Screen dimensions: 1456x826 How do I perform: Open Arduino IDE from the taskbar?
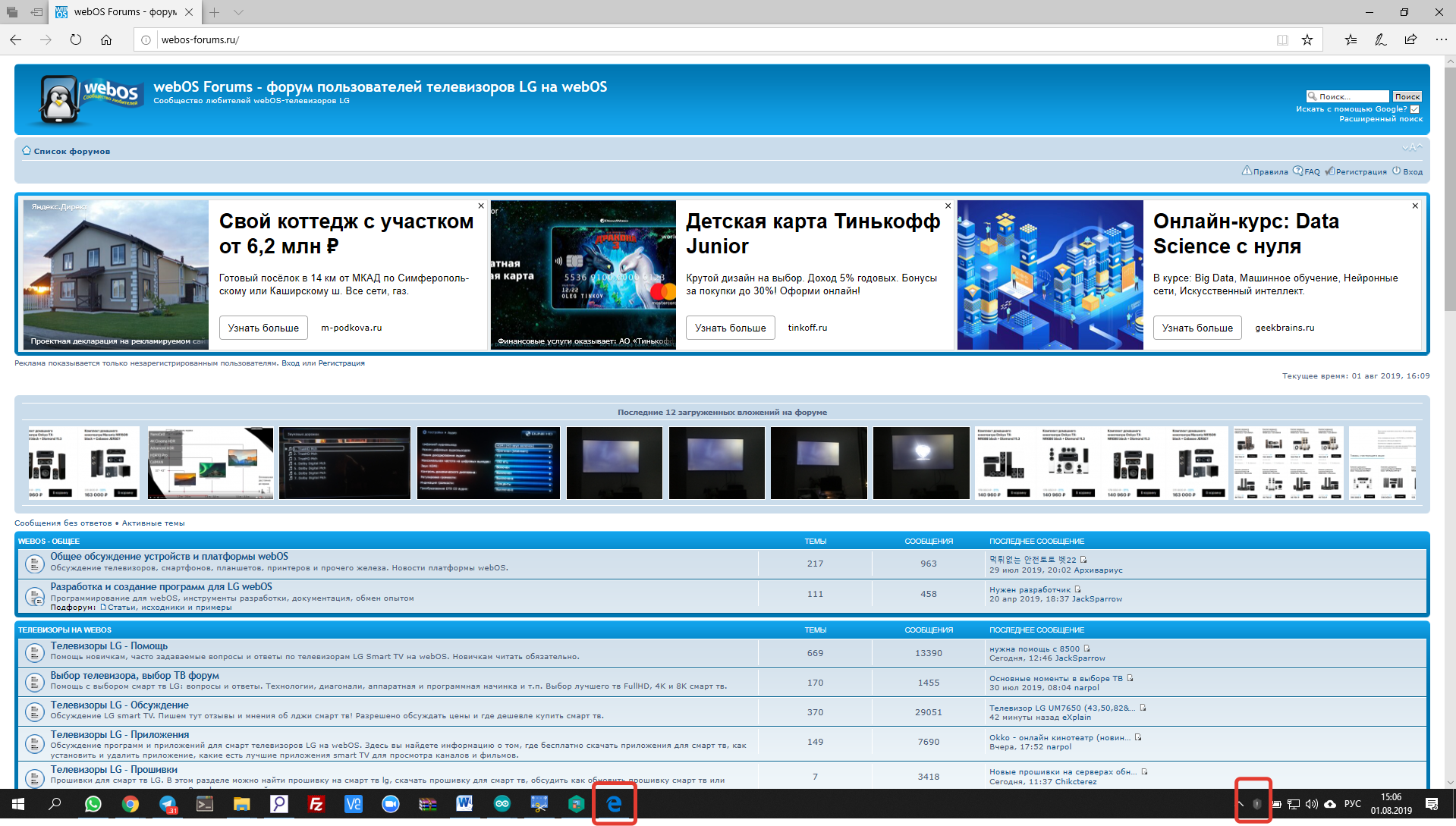502,804
